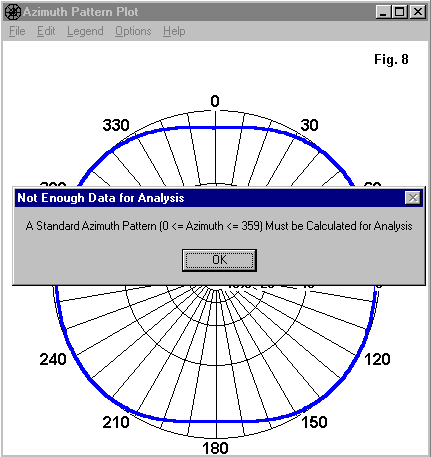The height and width of the screenshot is (457, 431).
Task: Click the OK button in the dialog
Action: (219, 260)
